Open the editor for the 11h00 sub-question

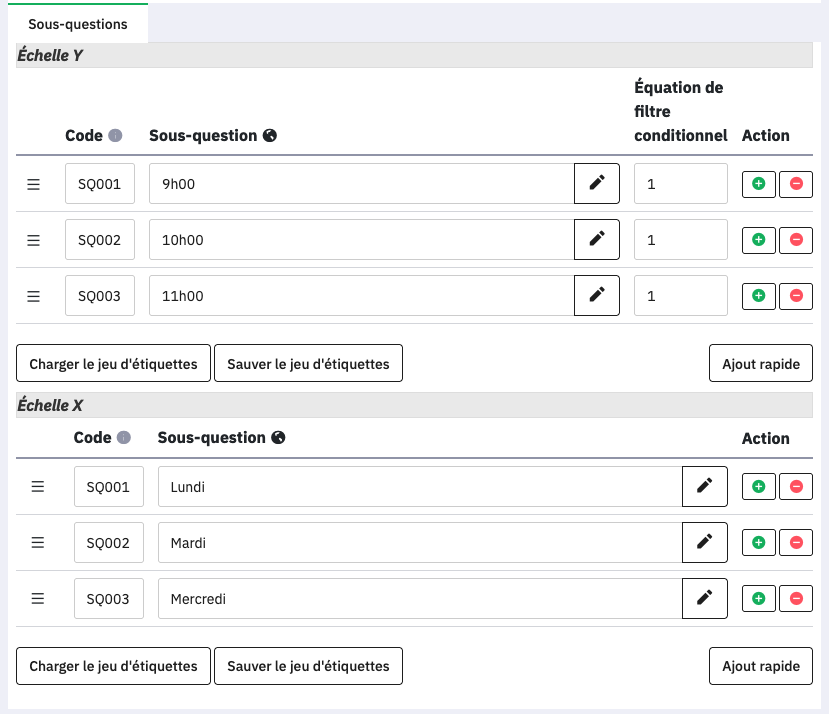click(x=597, y=296)
